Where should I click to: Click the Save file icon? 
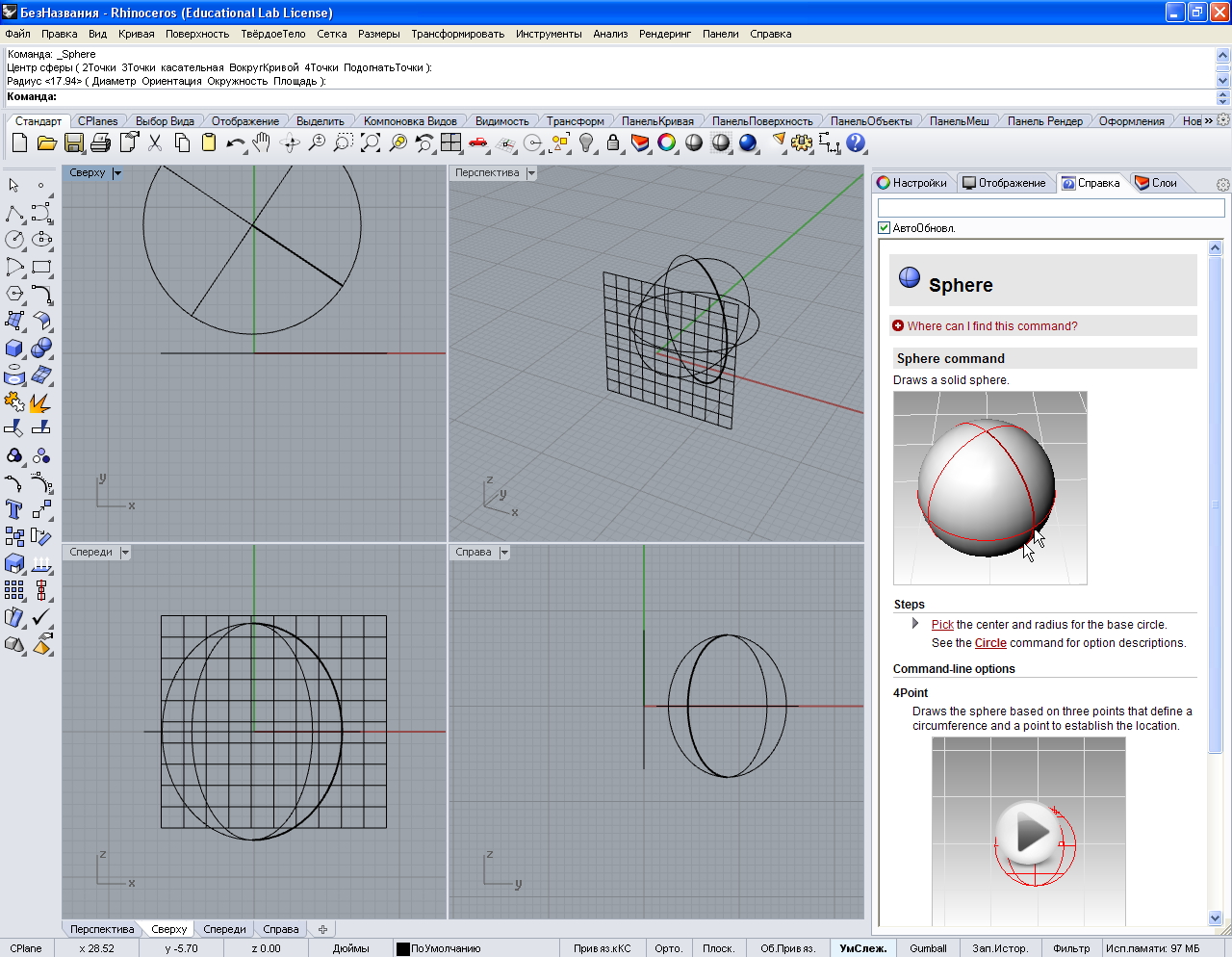tap(74, 143)
